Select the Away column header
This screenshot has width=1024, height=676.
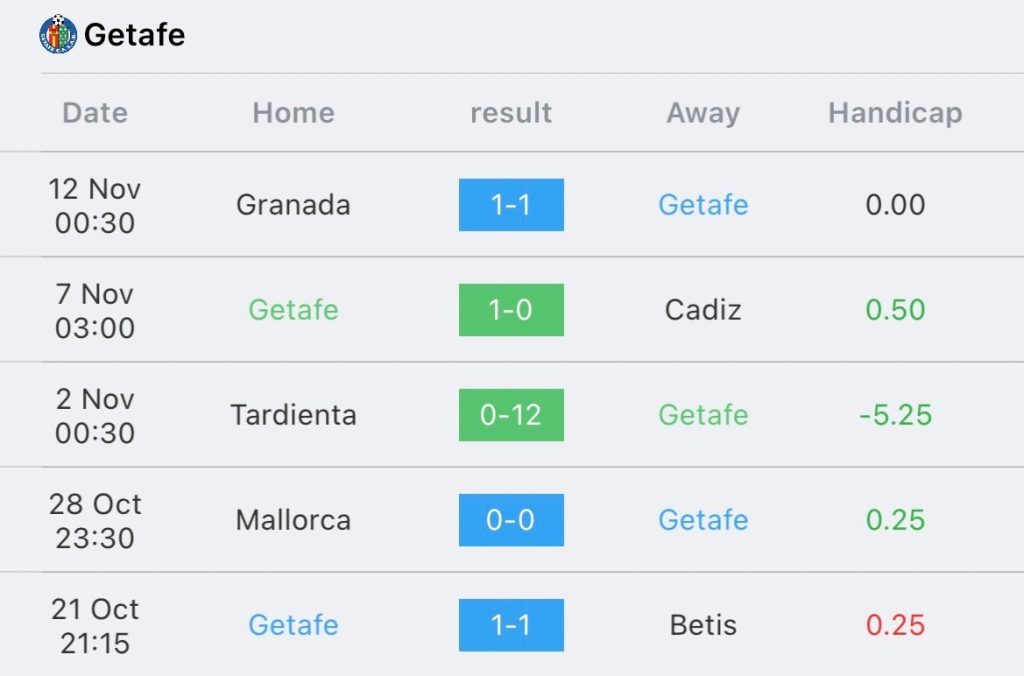tap(703, 113)
